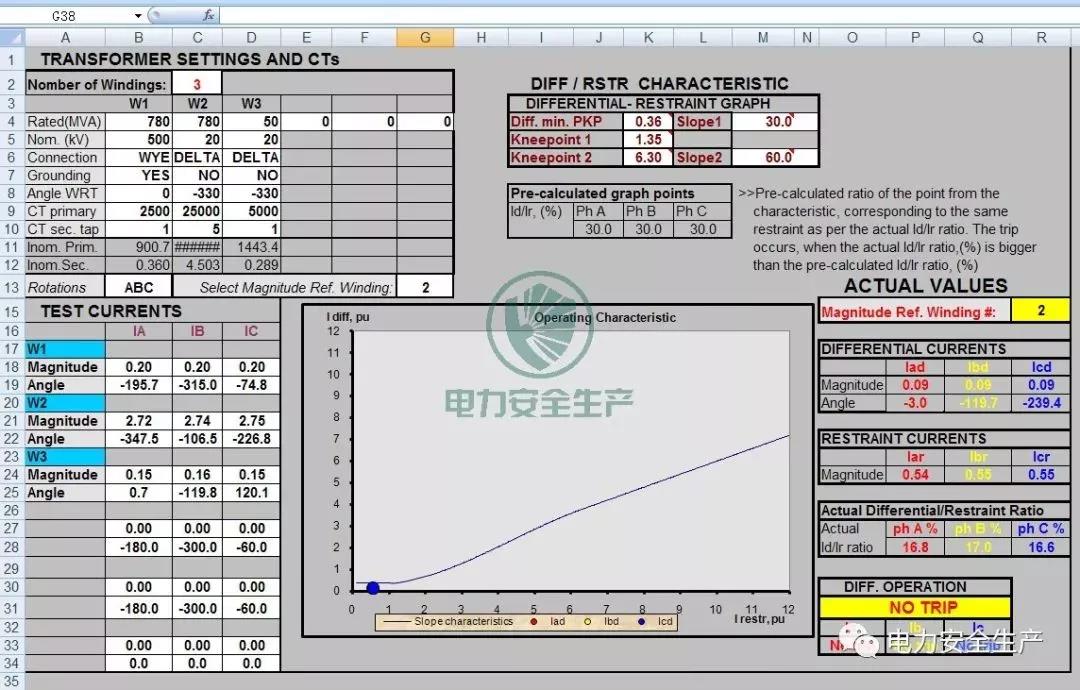Select the W1 Connection WYE cell
This screenshot has width=1080, height=690.
(139, 157)
